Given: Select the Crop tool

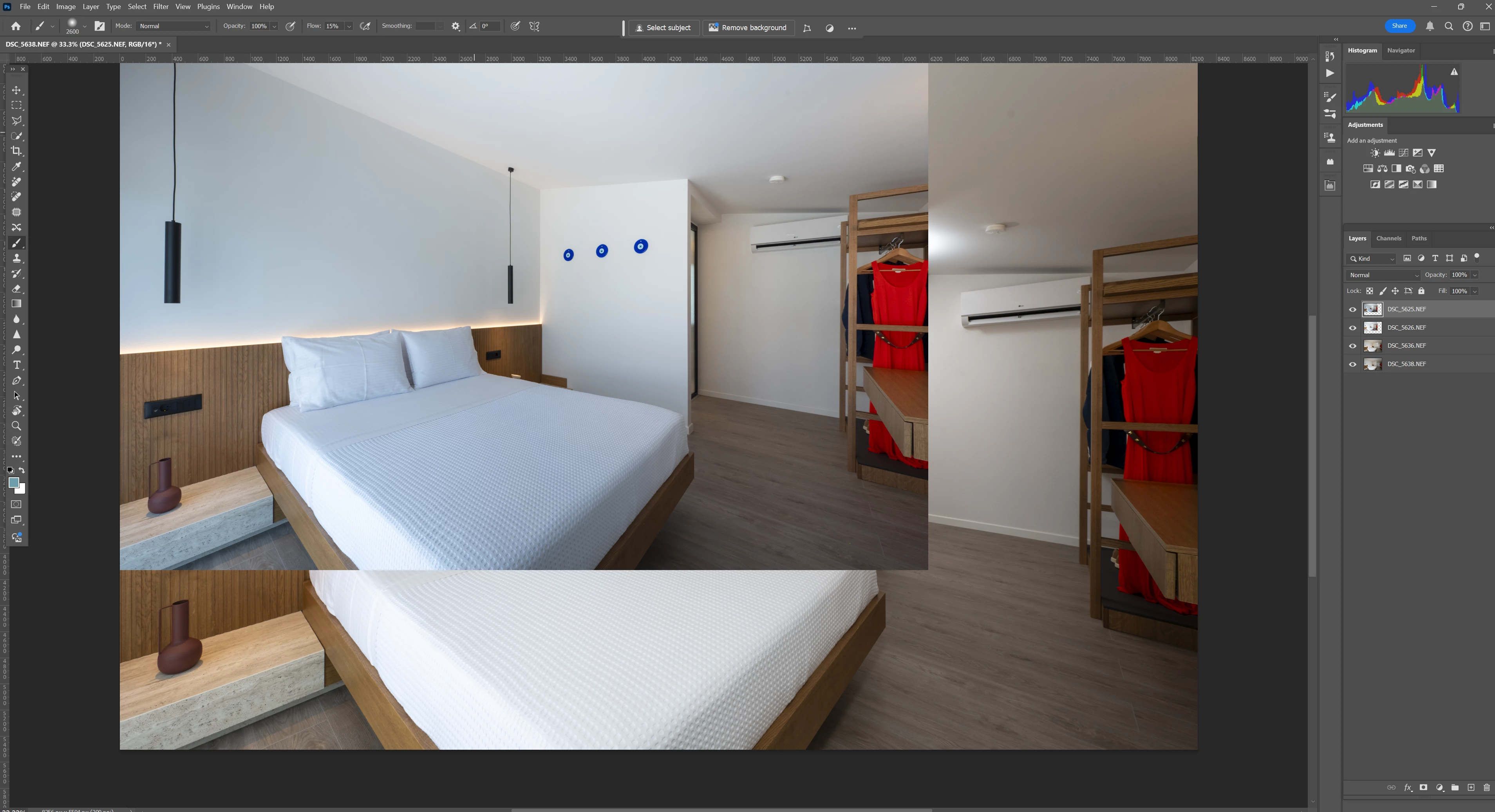Looking at the screenshot, I should (17, 152).
